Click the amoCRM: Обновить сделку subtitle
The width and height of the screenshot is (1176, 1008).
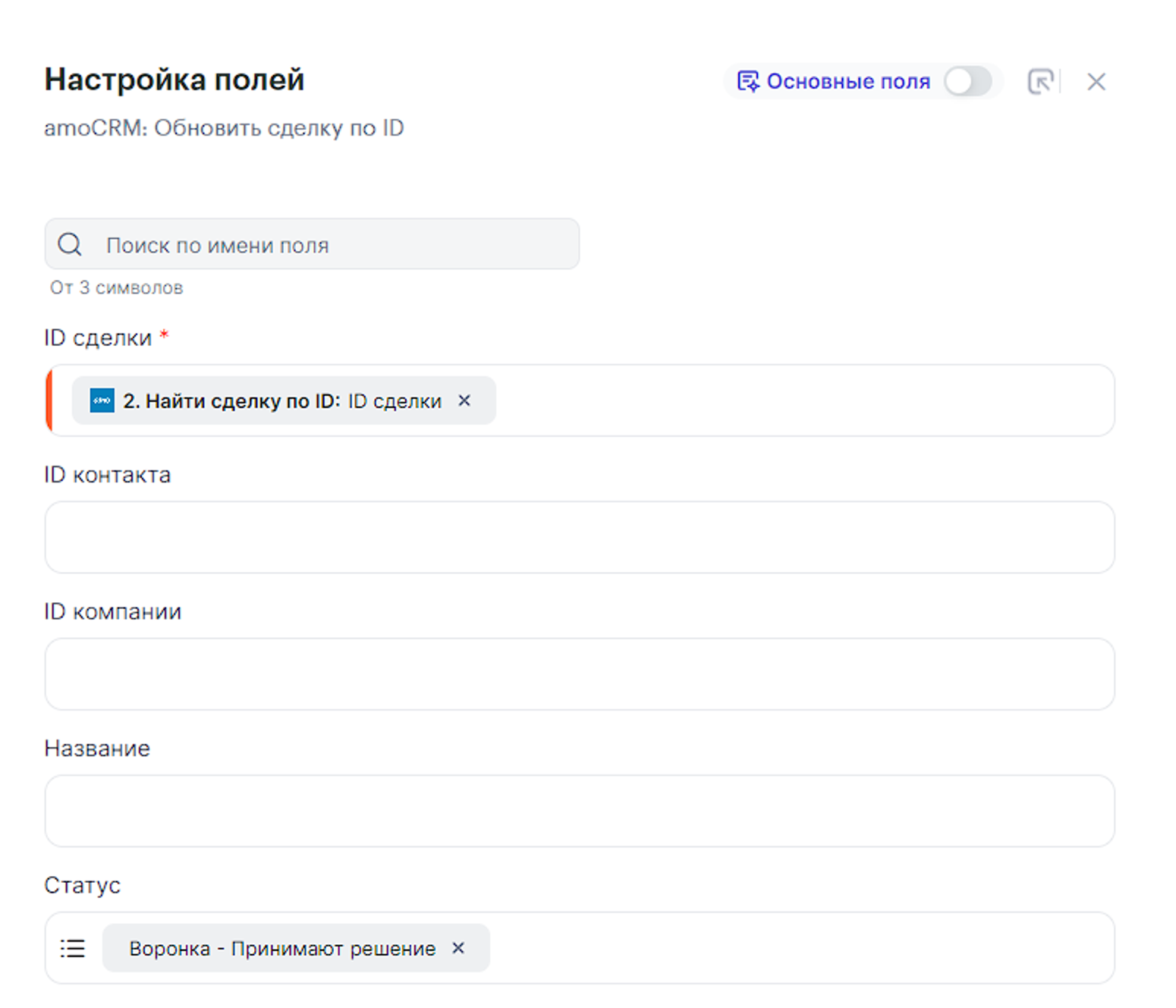point(224,128)
